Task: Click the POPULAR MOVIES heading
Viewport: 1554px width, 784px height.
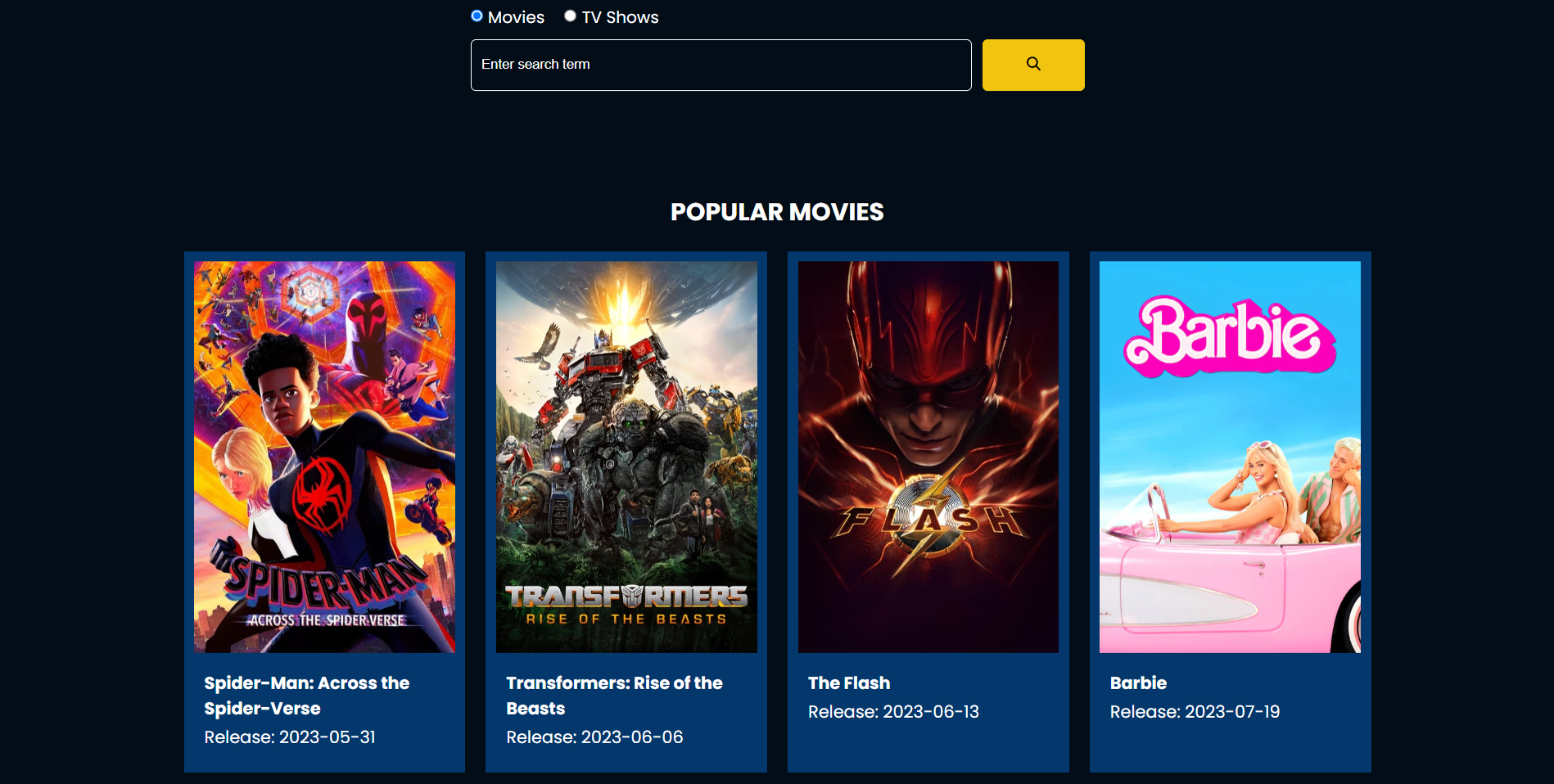Action: [777, 211]
